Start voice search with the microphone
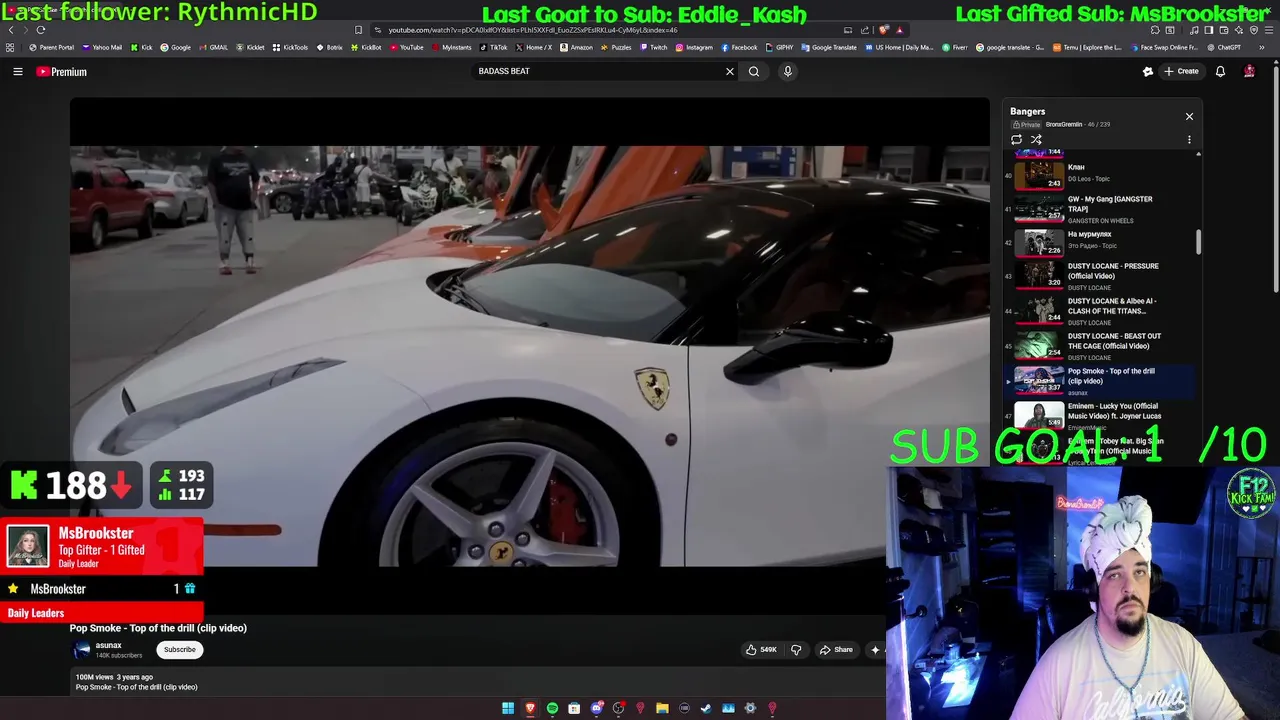Image resolution: width=1280 pixels, height=720 pixels. pyautogui.click(x=788, y=71)
